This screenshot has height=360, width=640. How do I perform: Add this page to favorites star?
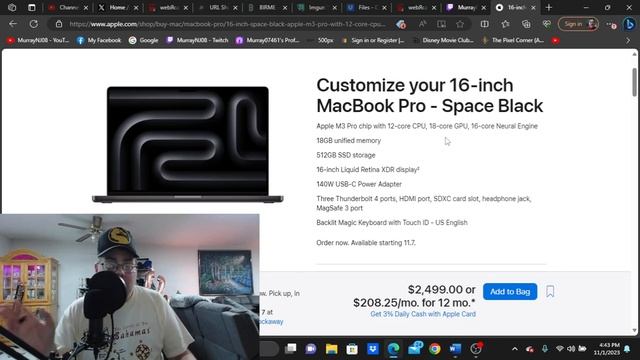click(x=460, y=24)
